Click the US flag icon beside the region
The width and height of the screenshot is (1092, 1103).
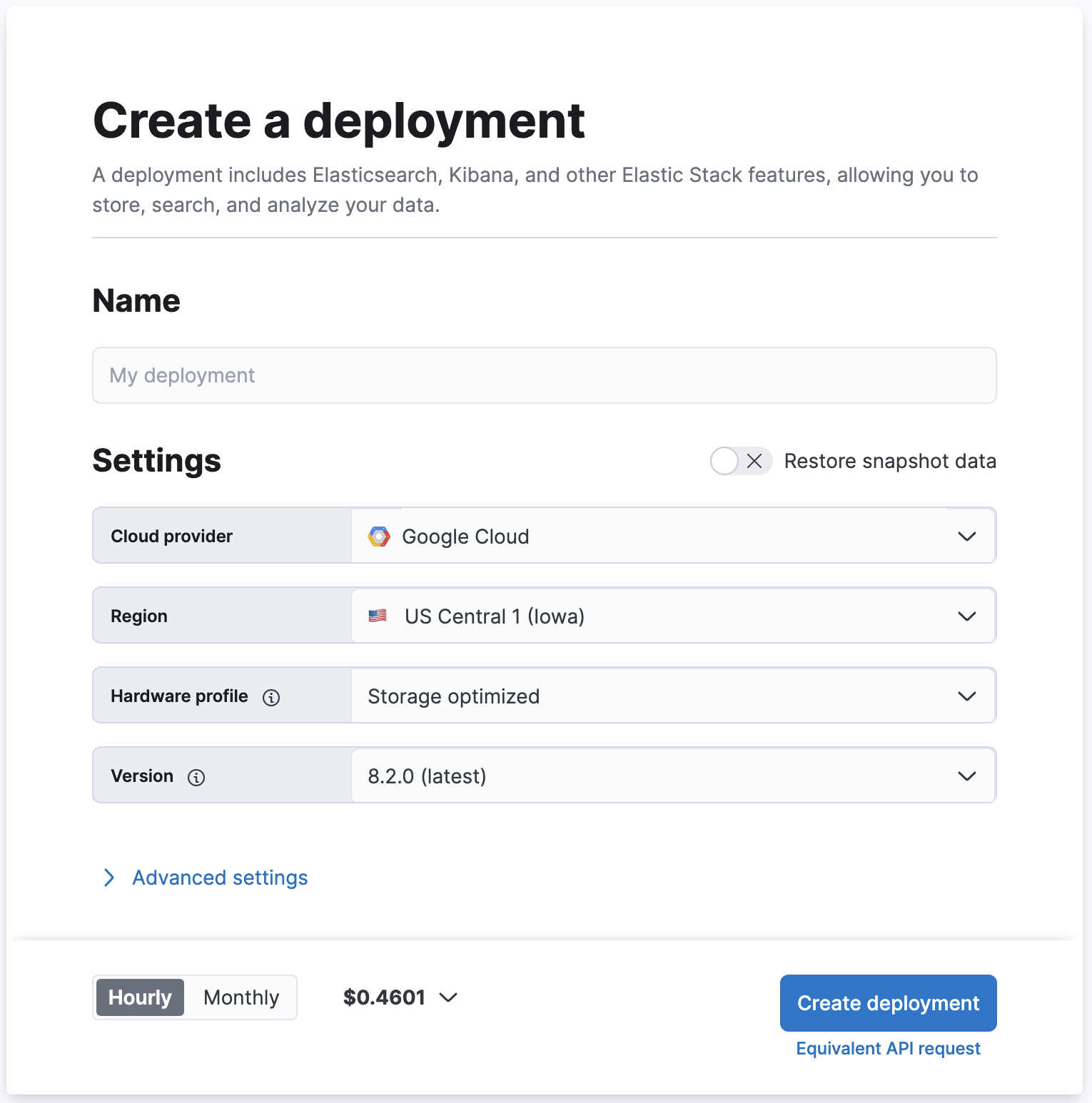point(379,616)
